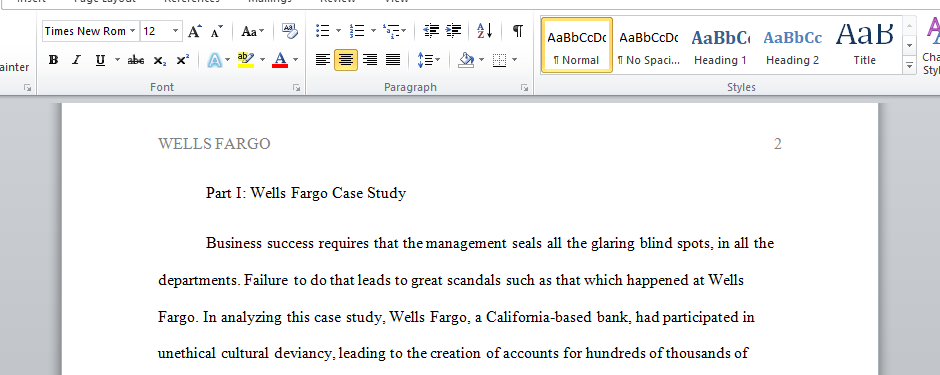Apply the Heading 1 style
940x375 pixels.
(721, 46)
